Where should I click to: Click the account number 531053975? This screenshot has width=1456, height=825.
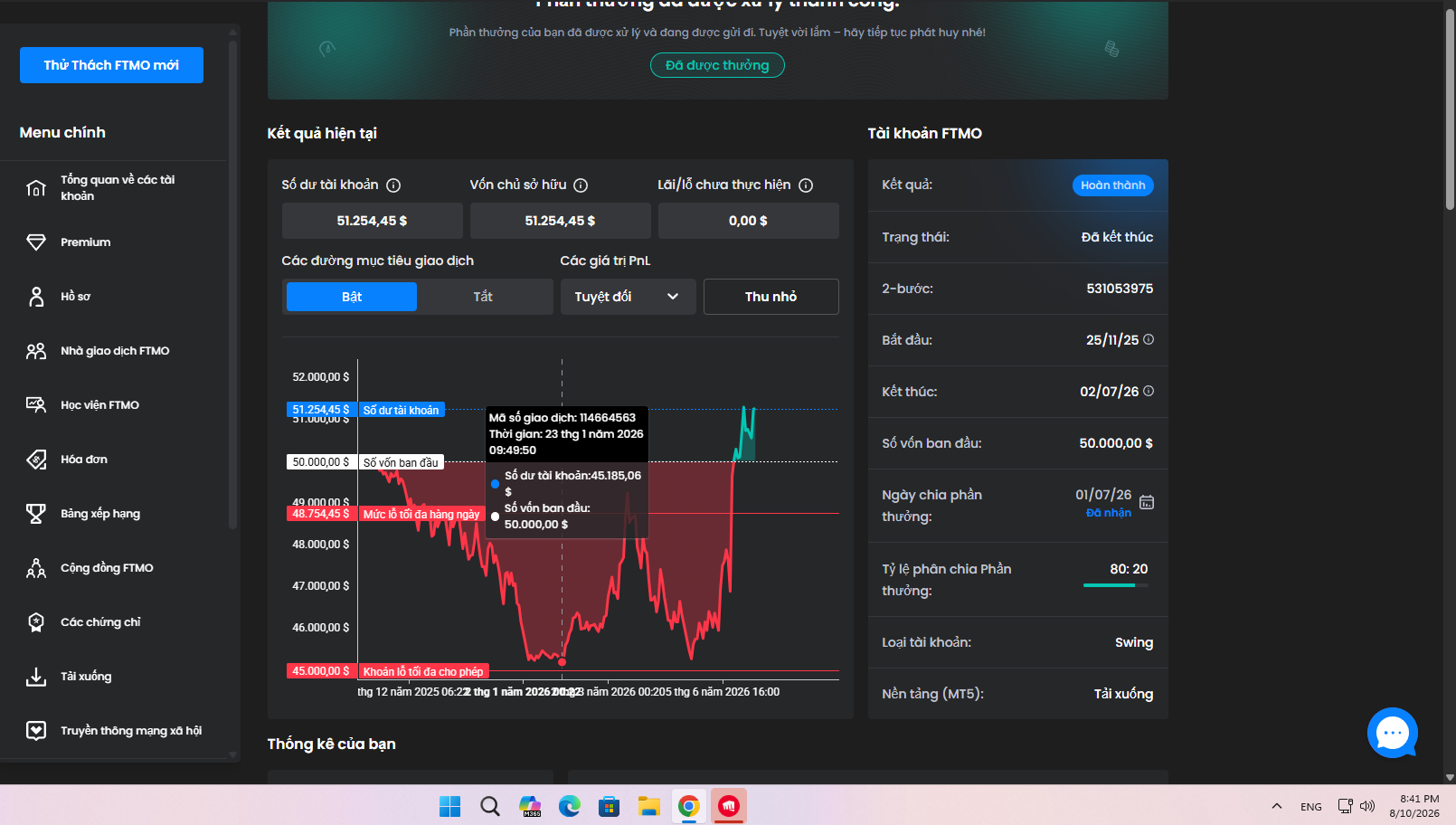coord(1120,289)
